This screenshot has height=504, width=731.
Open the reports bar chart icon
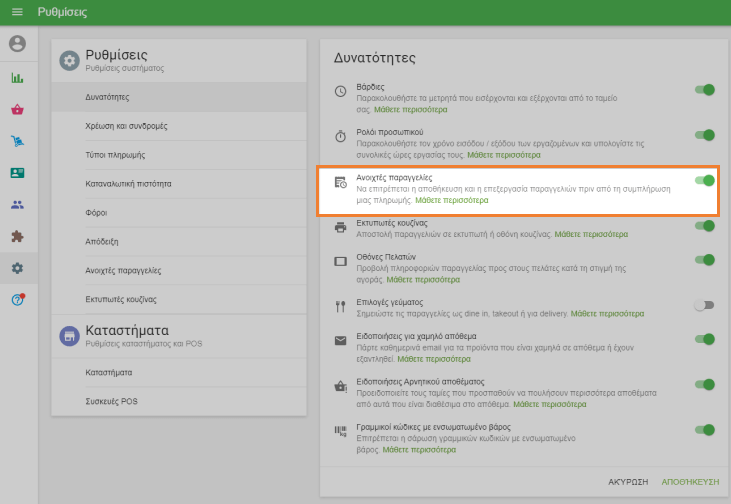pos(17,77)
